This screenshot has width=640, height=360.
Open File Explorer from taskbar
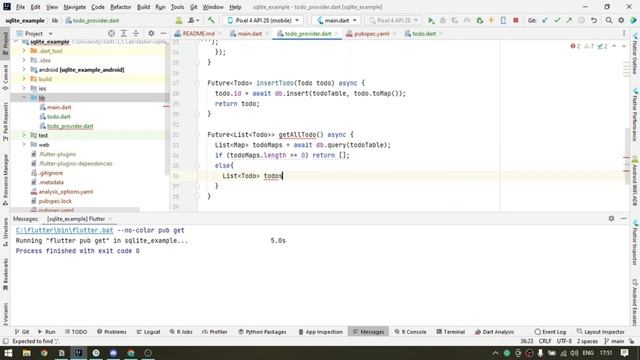coord(27,353)
